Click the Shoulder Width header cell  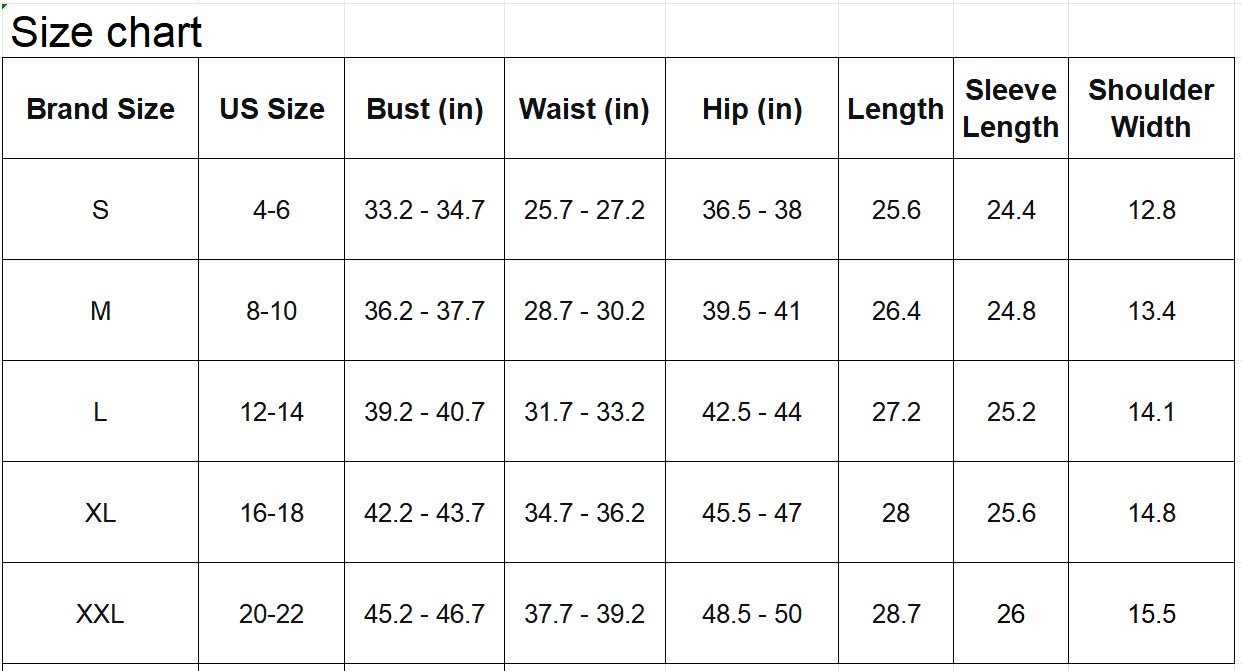[1151, 109]
